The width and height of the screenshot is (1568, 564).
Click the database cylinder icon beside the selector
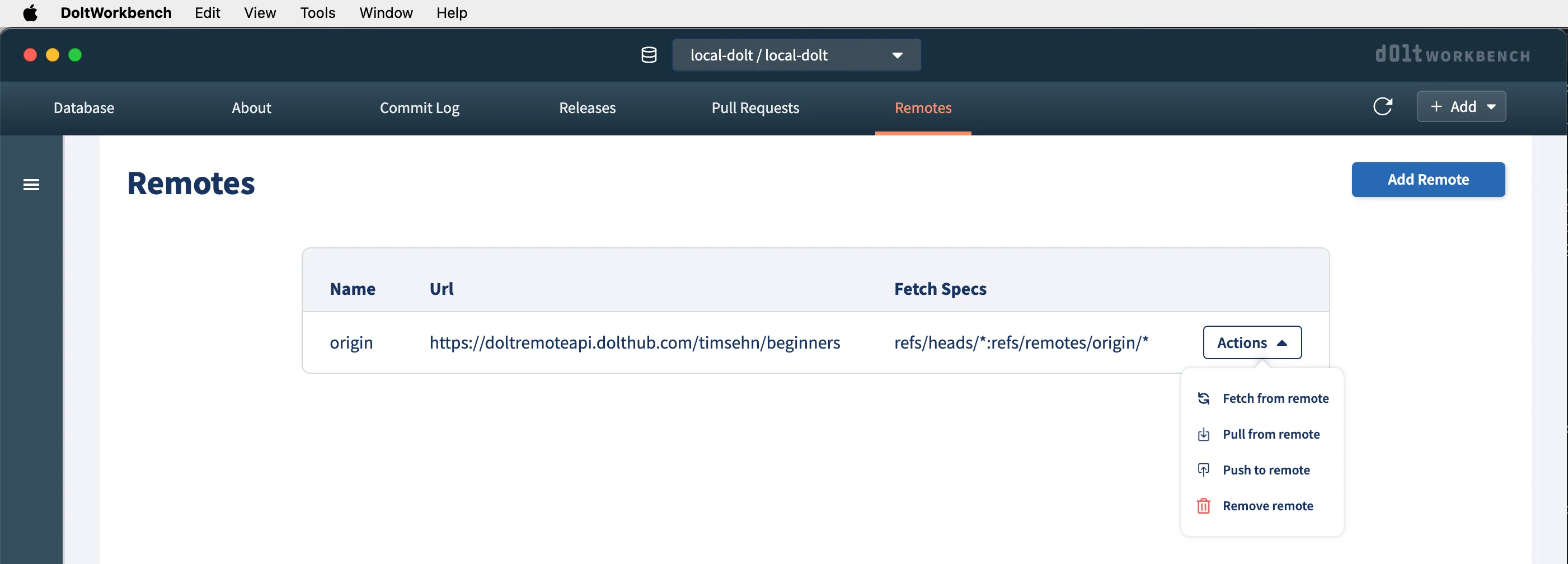coord(648,55)
